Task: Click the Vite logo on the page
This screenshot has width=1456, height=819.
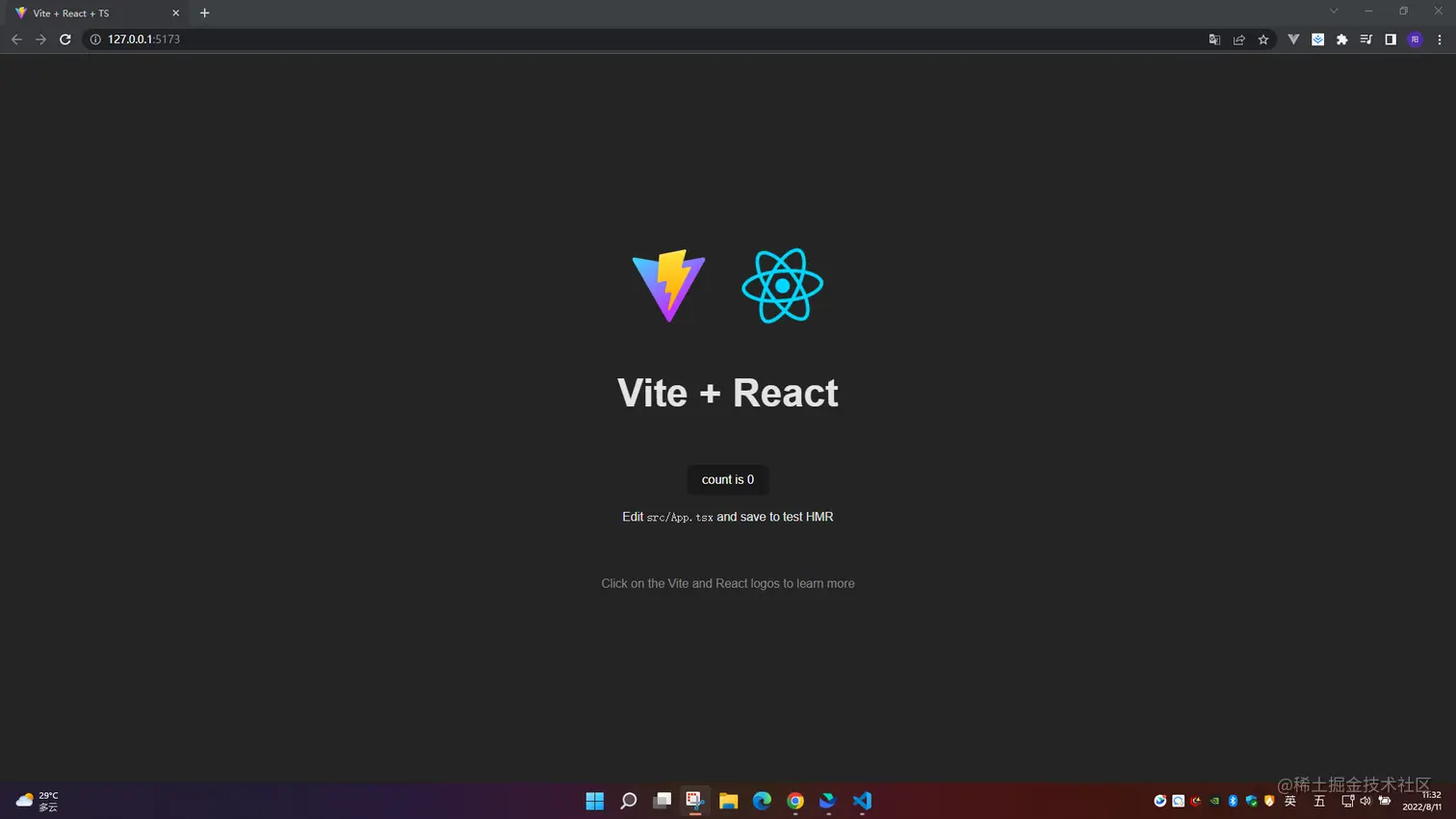Action: pyautogui.click(x=668, y=286)
